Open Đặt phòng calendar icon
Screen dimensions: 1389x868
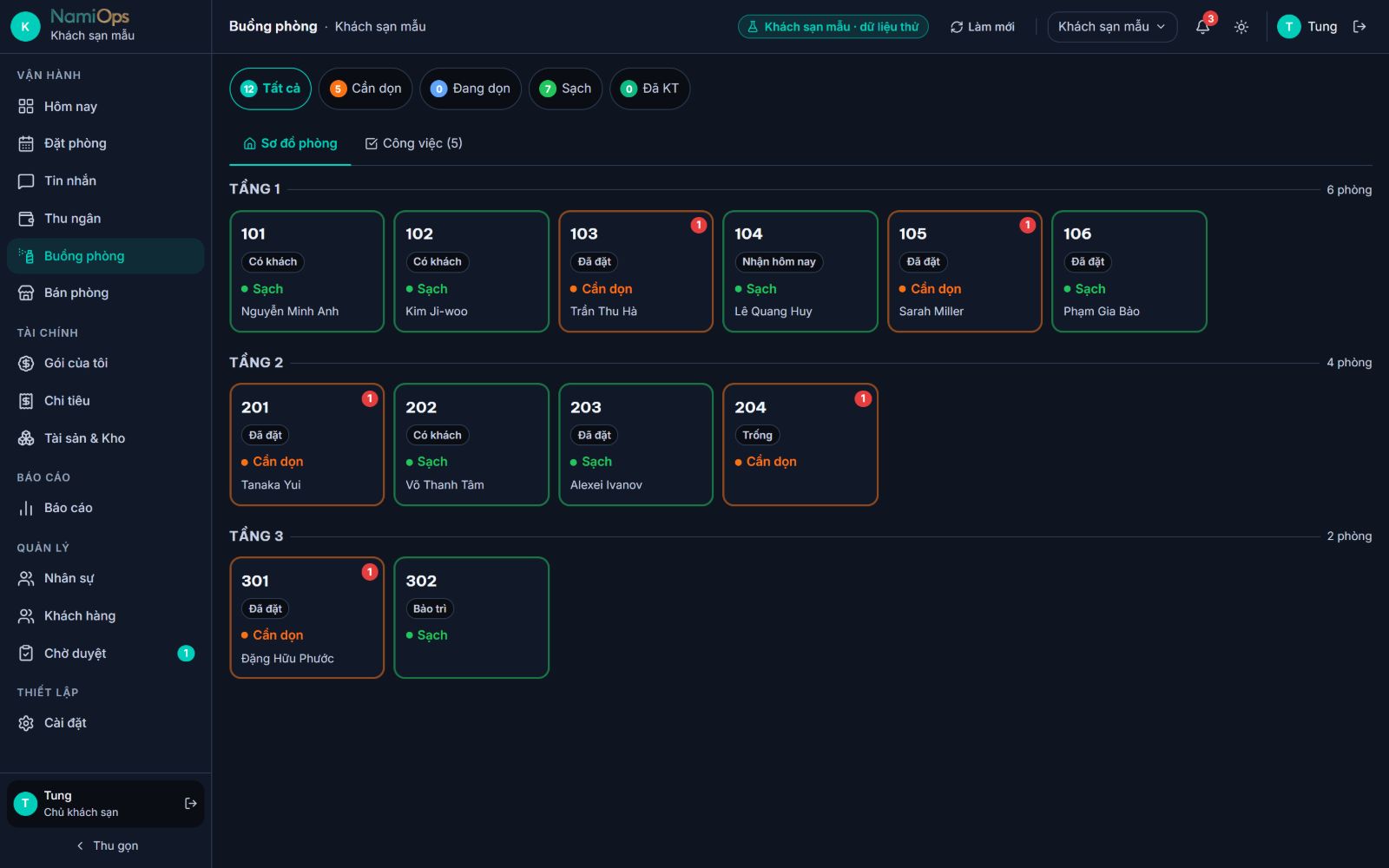point(26,144)
